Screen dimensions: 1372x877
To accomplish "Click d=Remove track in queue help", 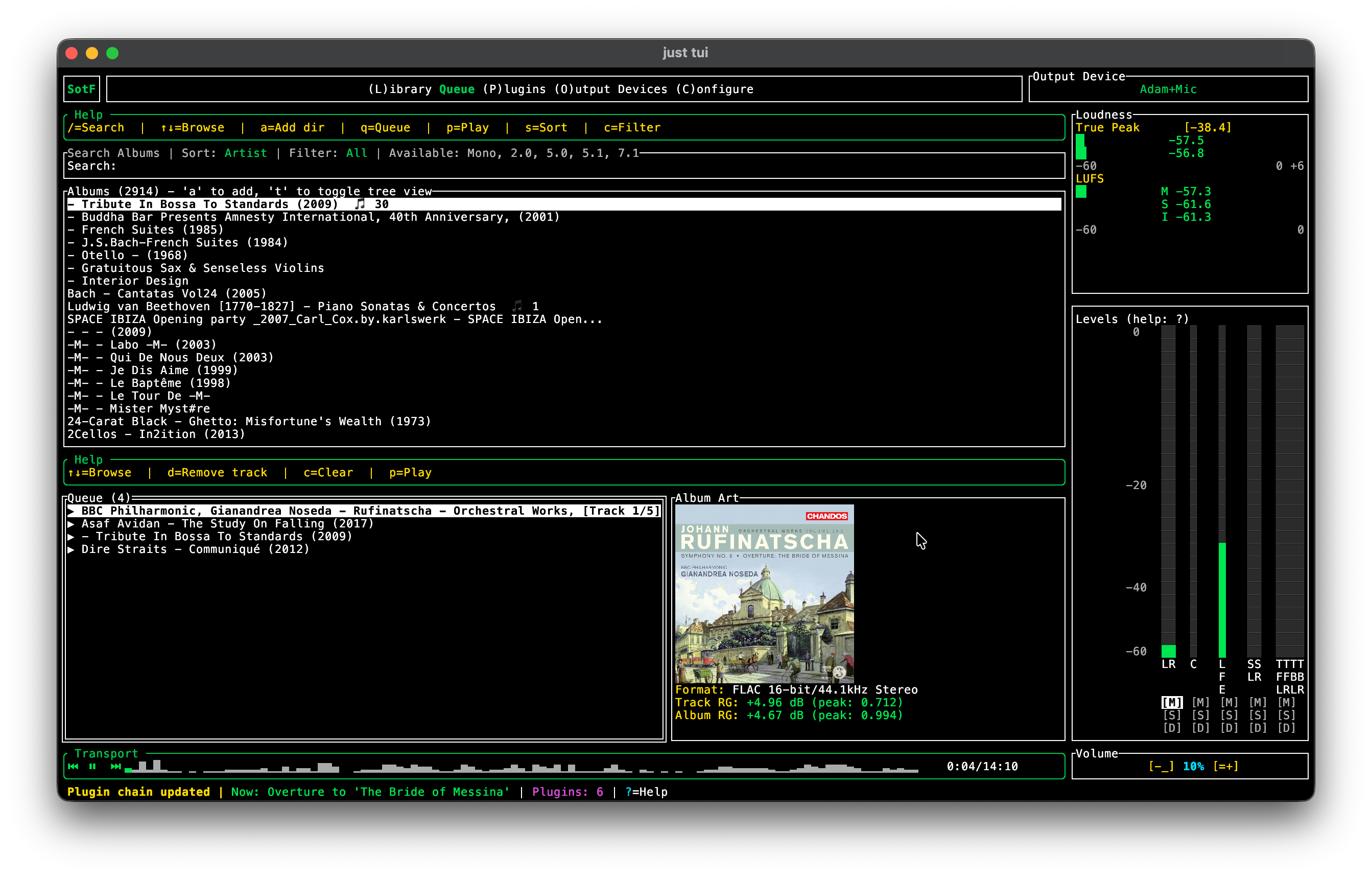I will pos(217,473).
